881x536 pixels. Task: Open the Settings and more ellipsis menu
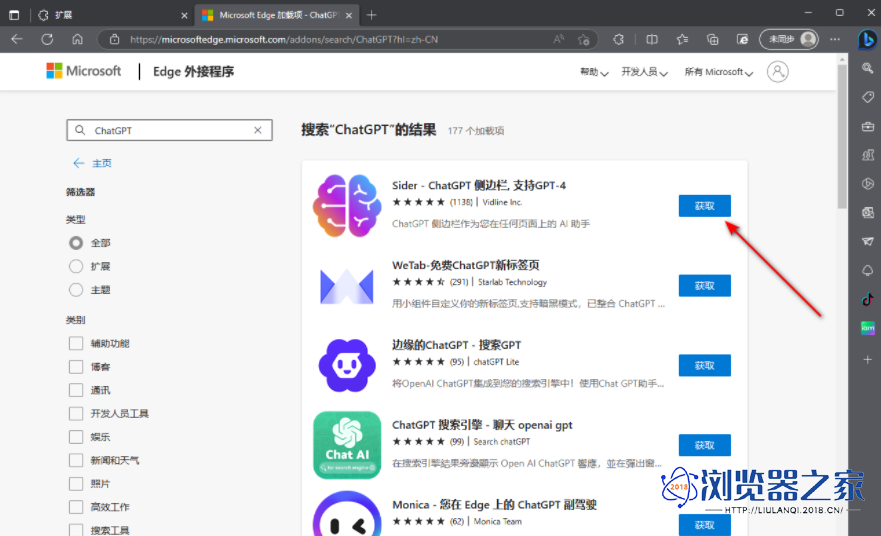(x=835, y=39)
